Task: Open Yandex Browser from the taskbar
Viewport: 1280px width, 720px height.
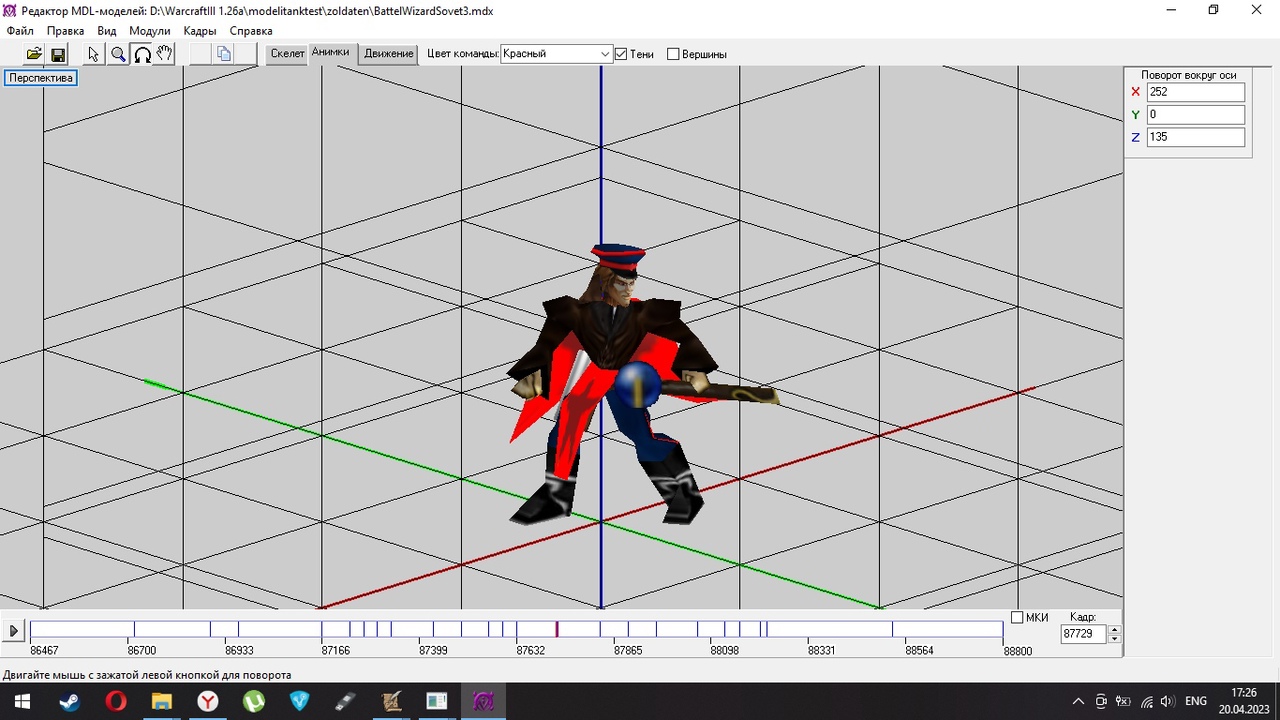Action: 208,701
